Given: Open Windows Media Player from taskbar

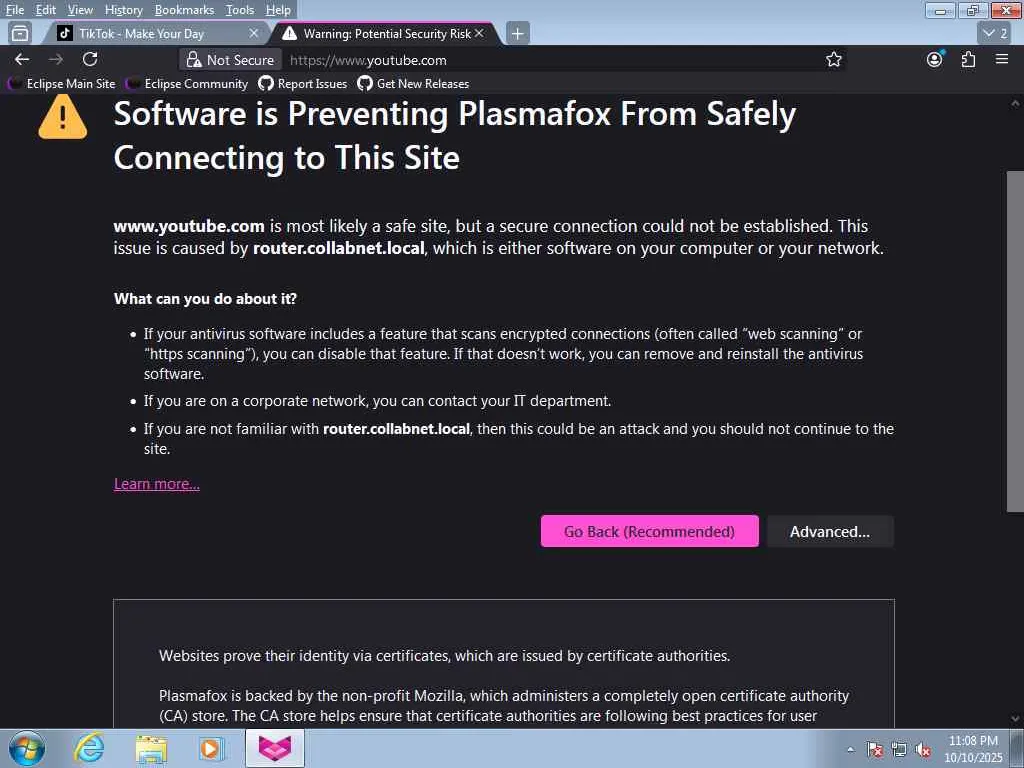Looking at the screenshot, I should pyautogui.click(x=212, y=748).
